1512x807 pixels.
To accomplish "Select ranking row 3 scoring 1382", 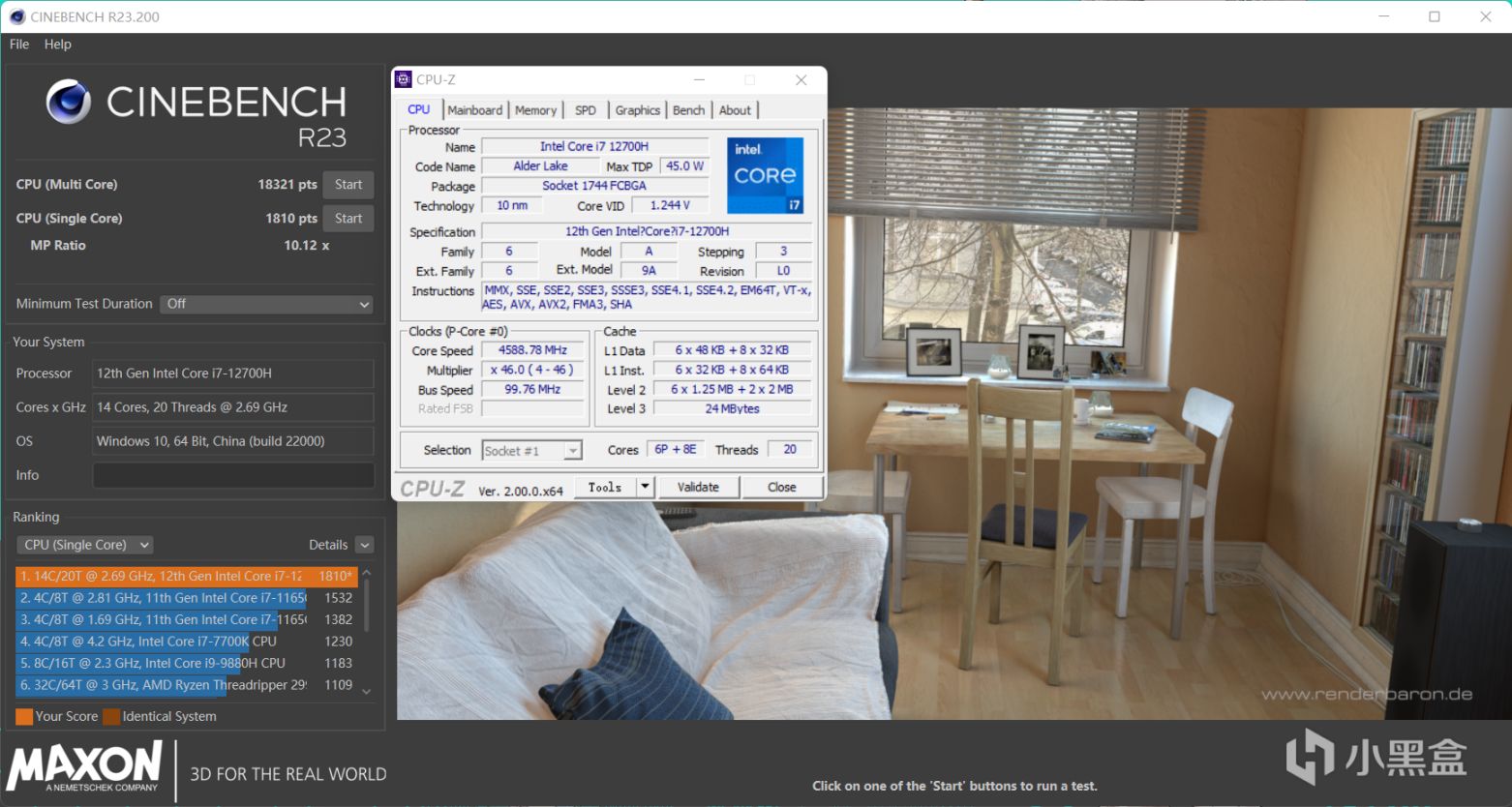I will click(187, 619).
